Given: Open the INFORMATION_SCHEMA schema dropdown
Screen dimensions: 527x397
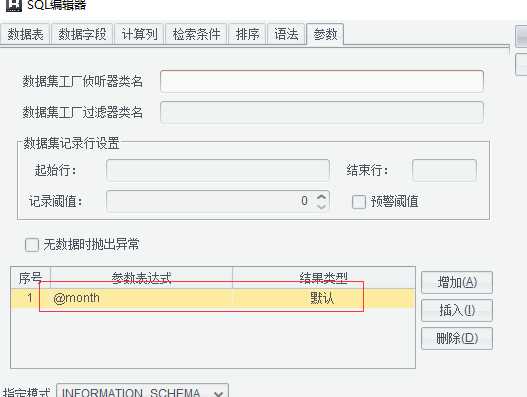Looking at the screenshot, I should point(143,391).
